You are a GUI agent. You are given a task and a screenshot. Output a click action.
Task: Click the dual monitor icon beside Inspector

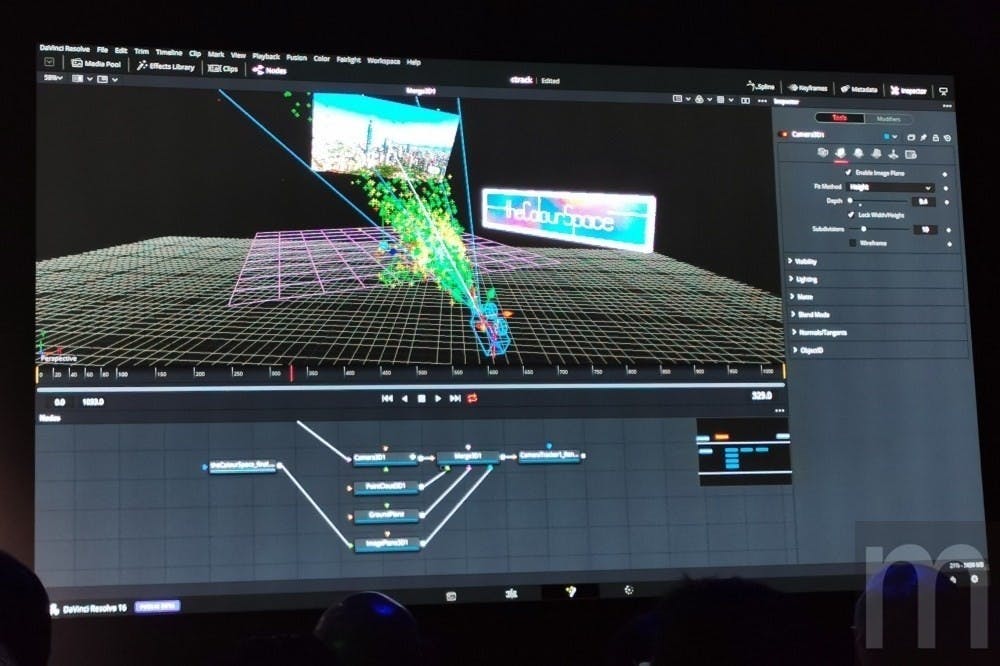click(943, 92)
